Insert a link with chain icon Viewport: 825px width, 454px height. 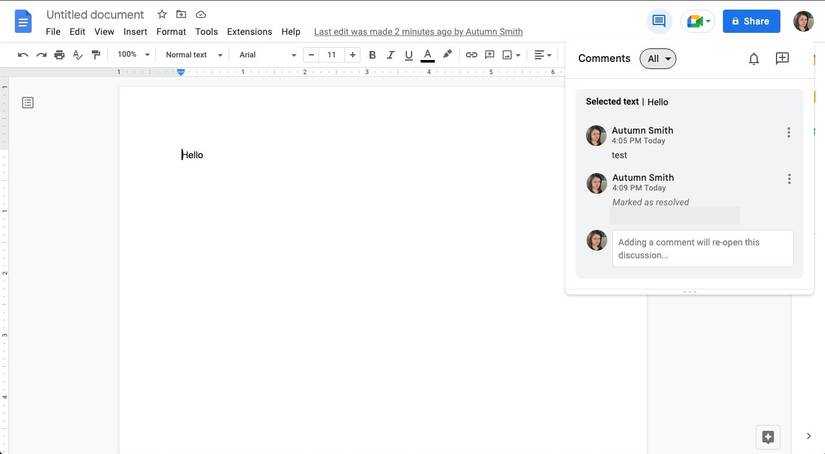click(x=471, y=55)
